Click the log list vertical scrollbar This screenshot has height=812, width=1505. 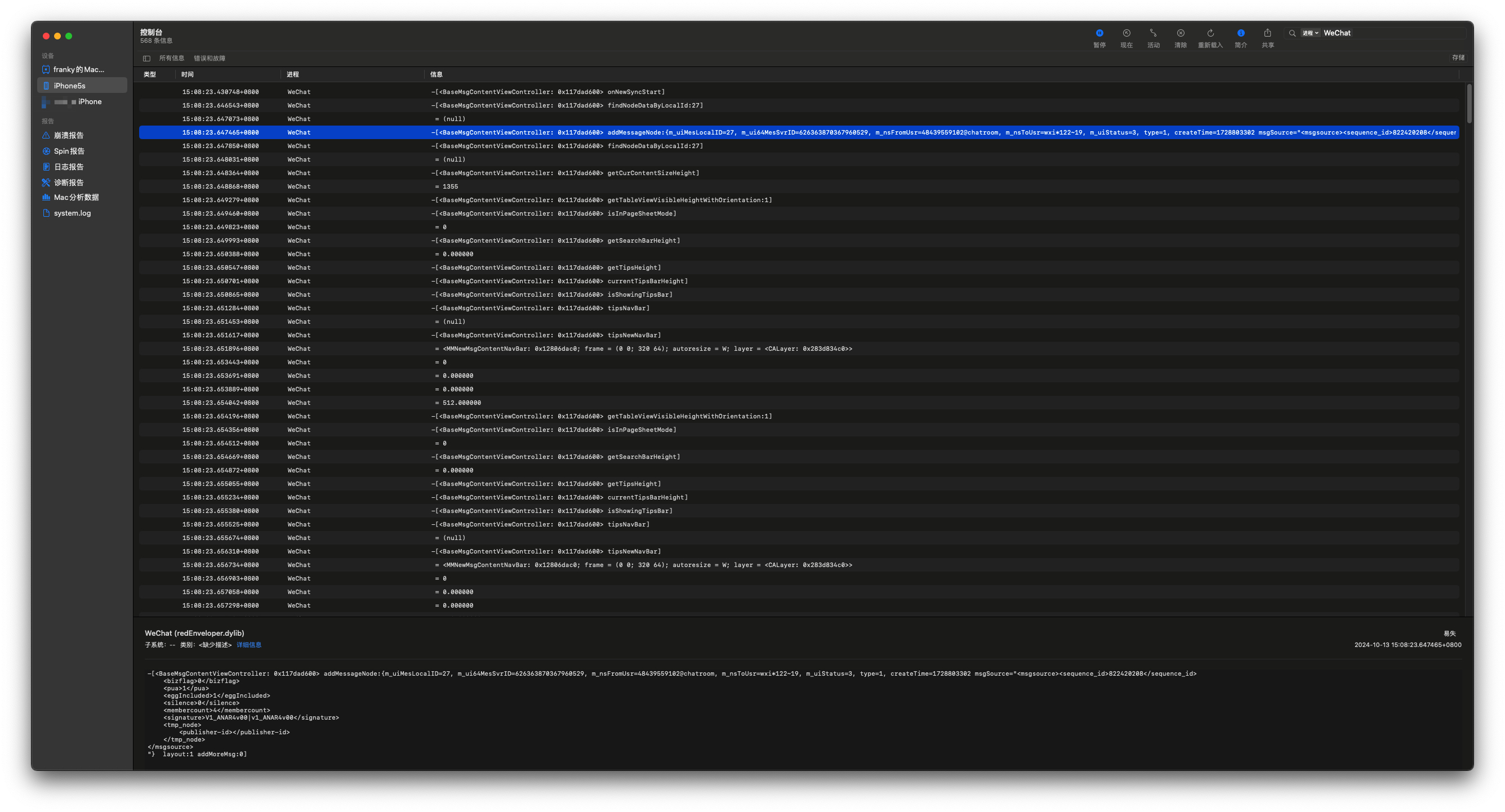coord(1468,104)
